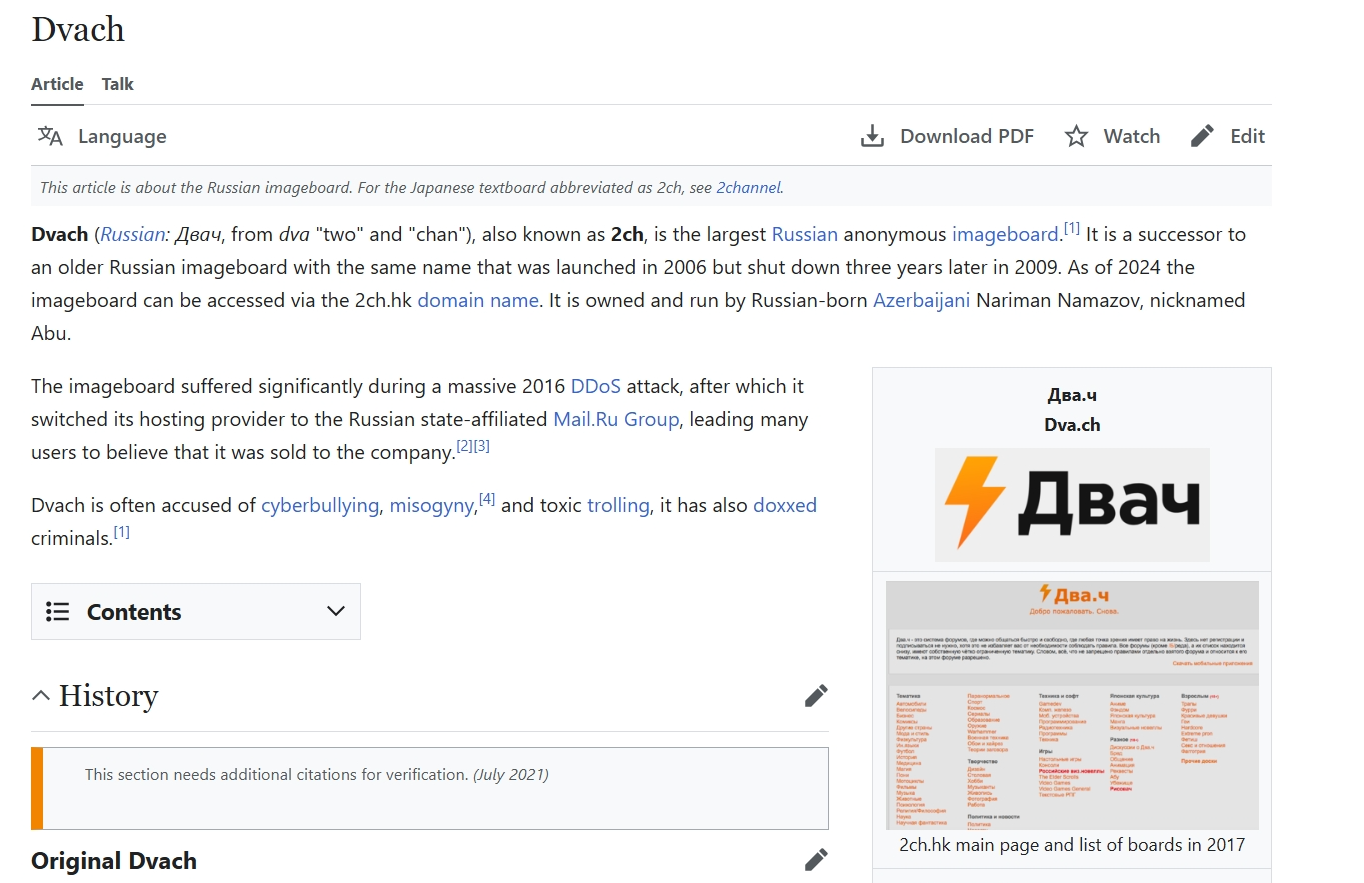
Task: Click the bold Dvach word in intro
Action: [59, 234]
